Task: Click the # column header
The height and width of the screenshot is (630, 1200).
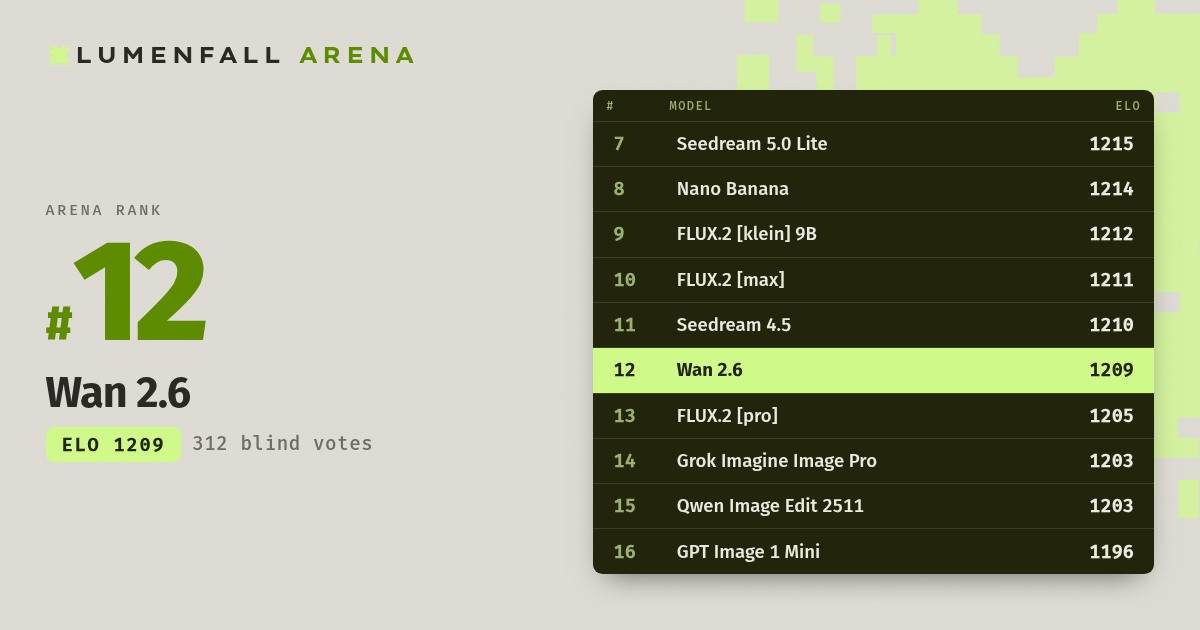Action: click(610, 106)
